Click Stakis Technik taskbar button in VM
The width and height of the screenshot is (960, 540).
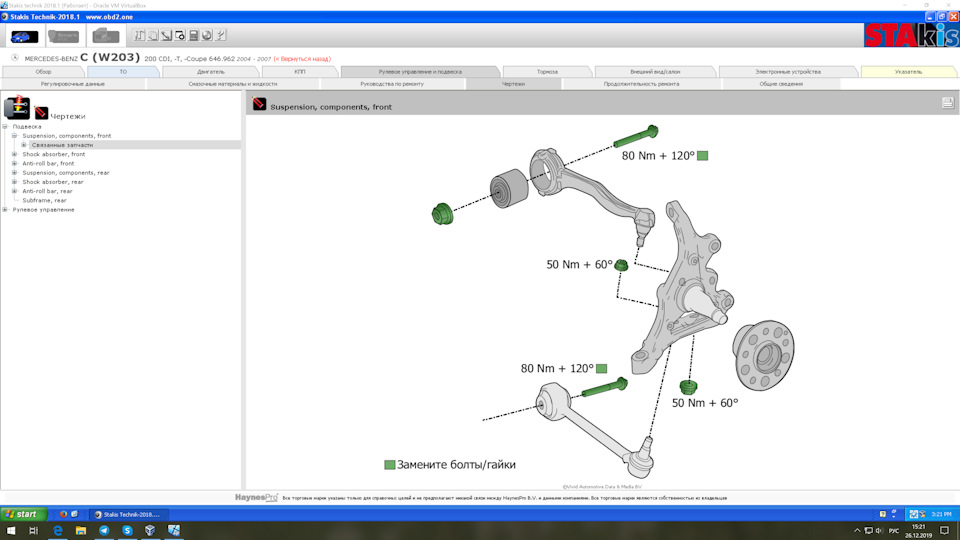[127, 514]
